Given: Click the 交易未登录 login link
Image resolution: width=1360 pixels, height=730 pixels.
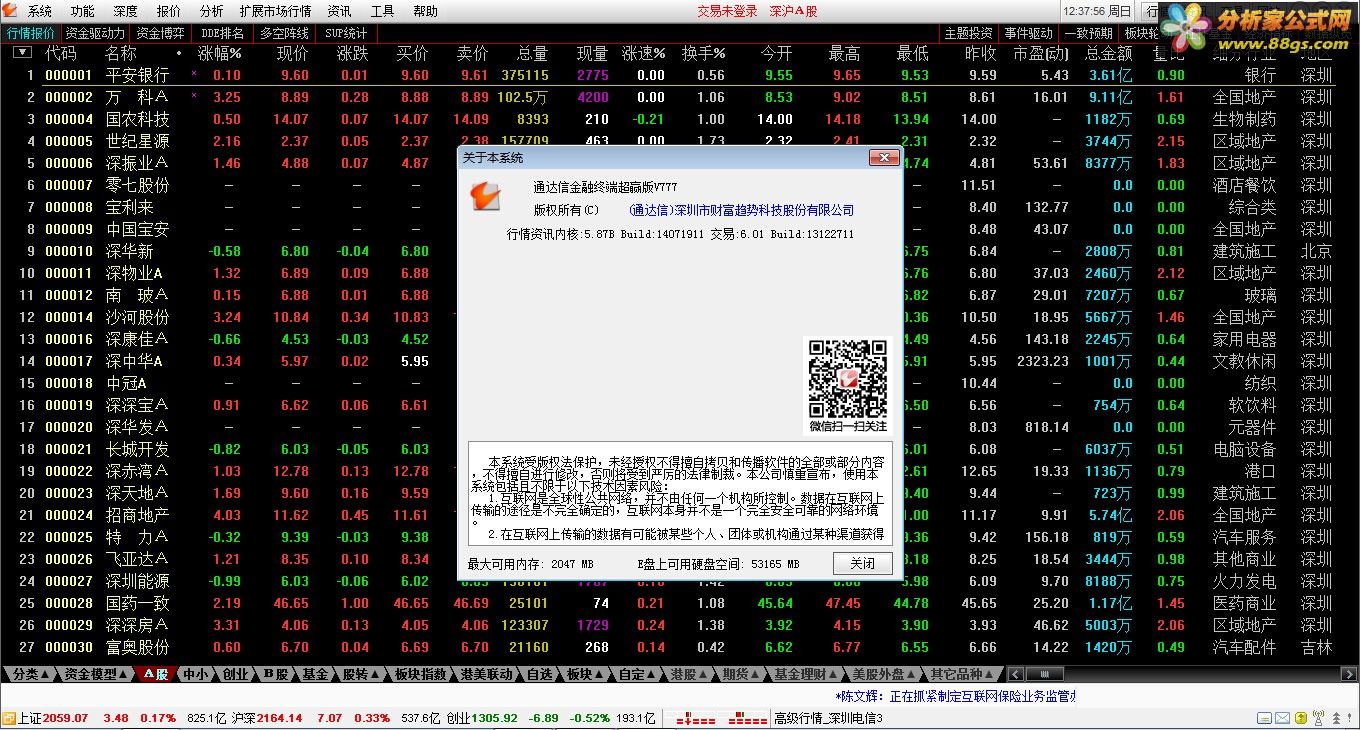Looking at the screenshot, I should (727, 11).
